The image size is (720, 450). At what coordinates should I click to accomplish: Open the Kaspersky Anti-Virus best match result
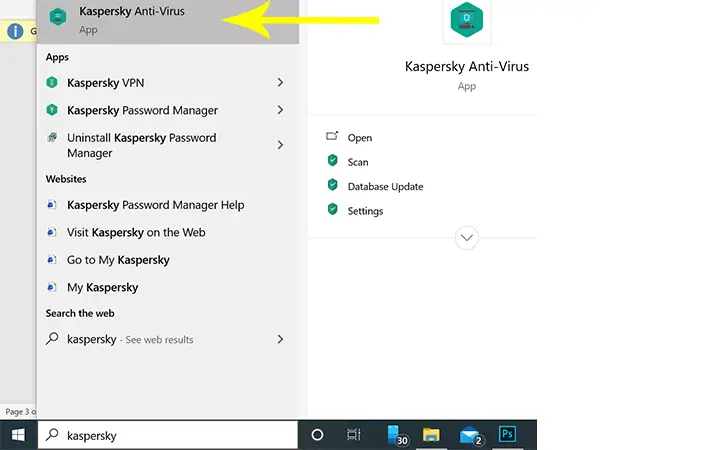pos(168,21)
